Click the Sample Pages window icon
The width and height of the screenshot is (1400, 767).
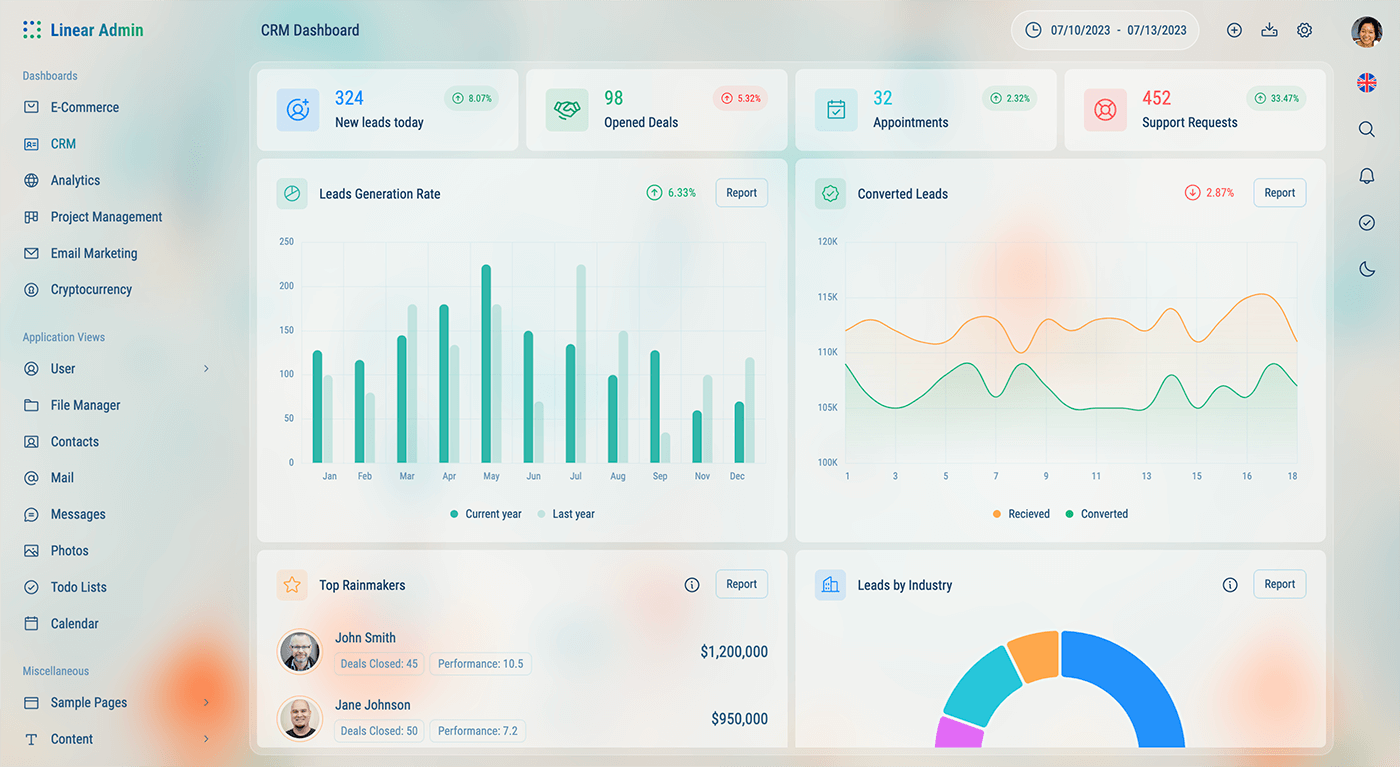click(x=31, y=703)
